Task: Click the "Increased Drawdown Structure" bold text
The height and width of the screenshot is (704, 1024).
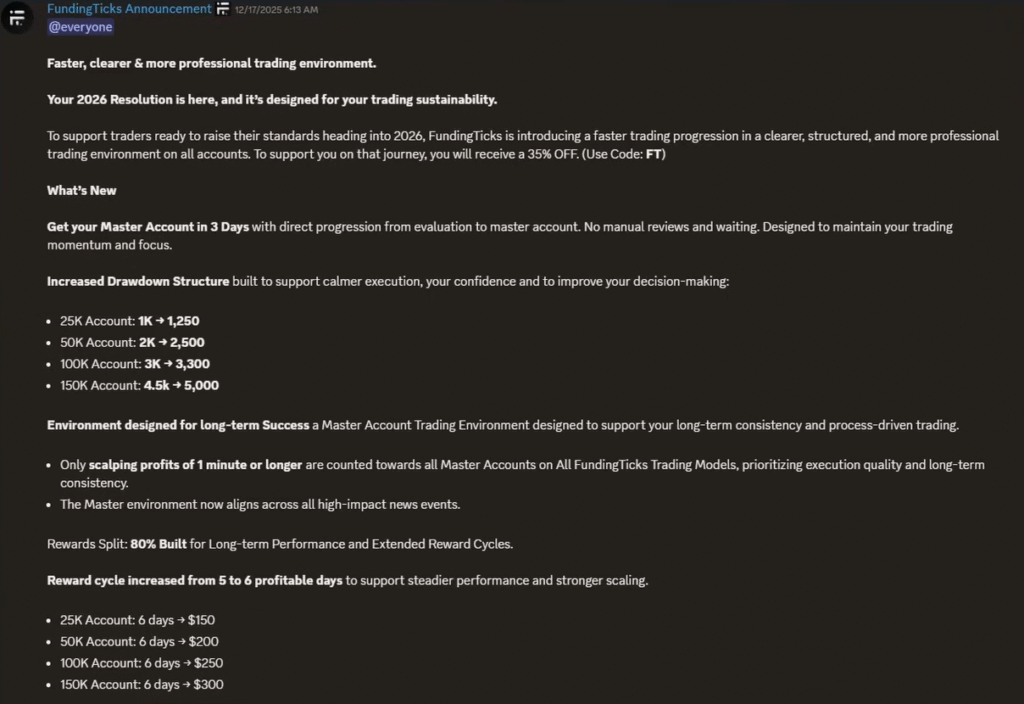Action: (138, 281)
